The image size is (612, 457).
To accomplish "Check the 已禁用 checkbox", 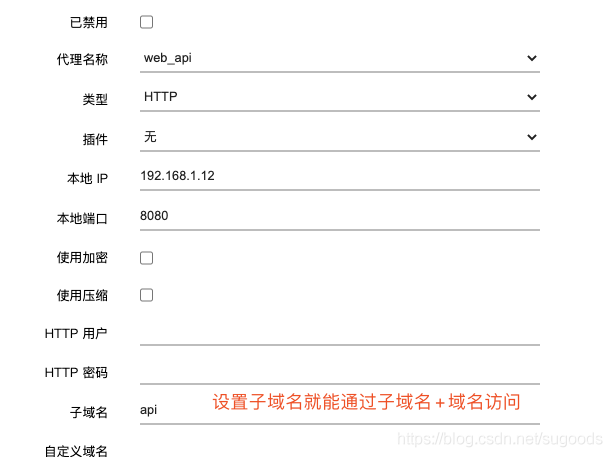I will click(147, 21).
